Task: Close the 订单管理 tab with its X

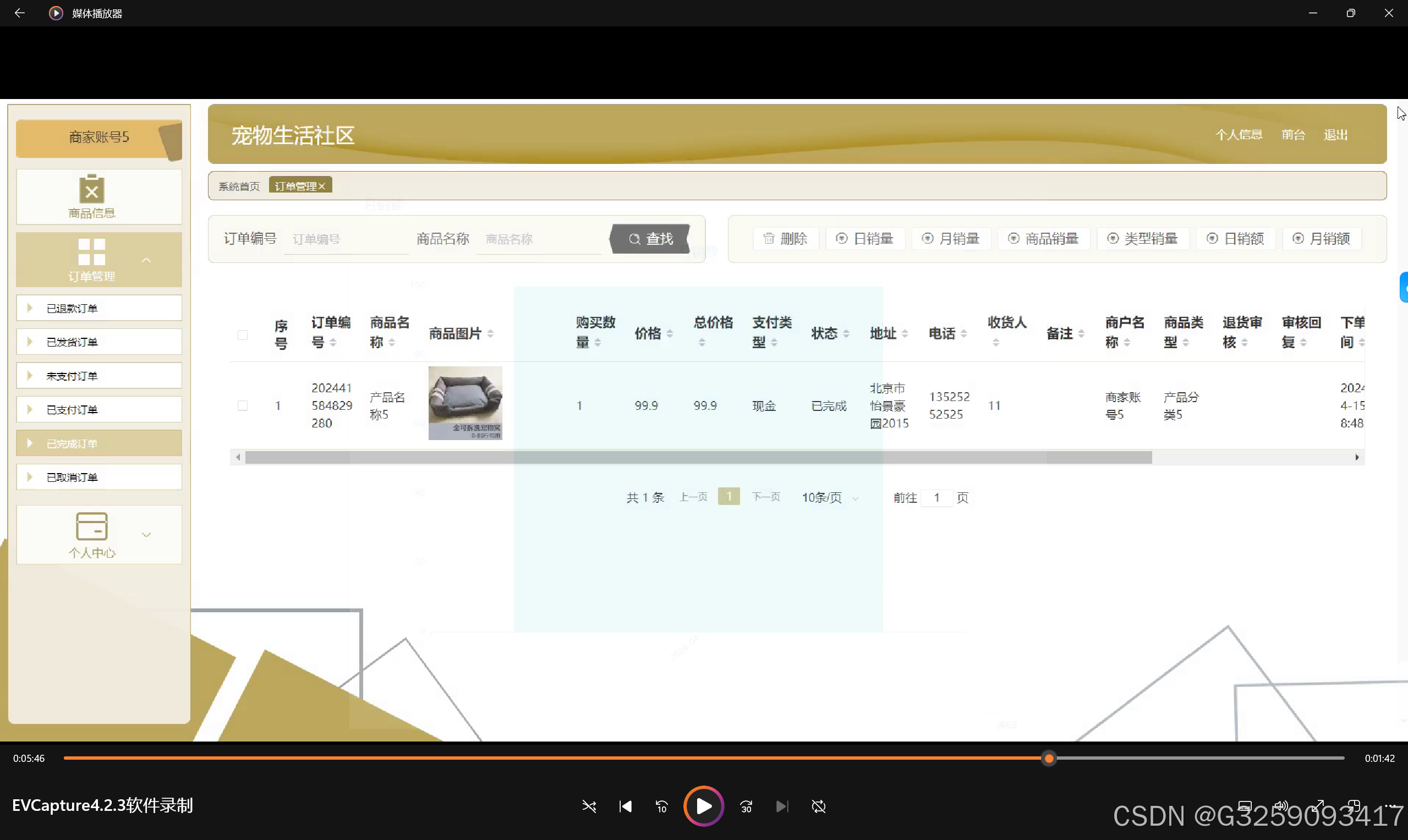Action: coord(321,186)
